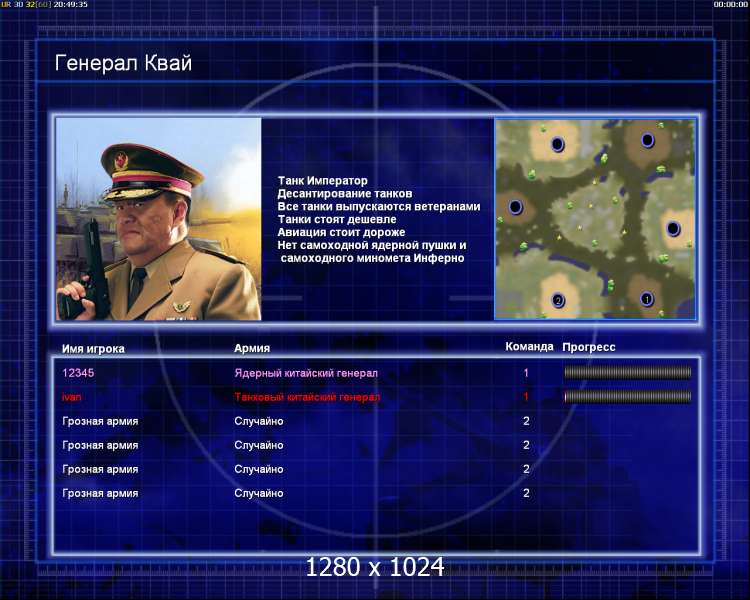Click the loading progress bar for player 12345
The height and width of the screenshot is (600, 750).
pos(628,372)
